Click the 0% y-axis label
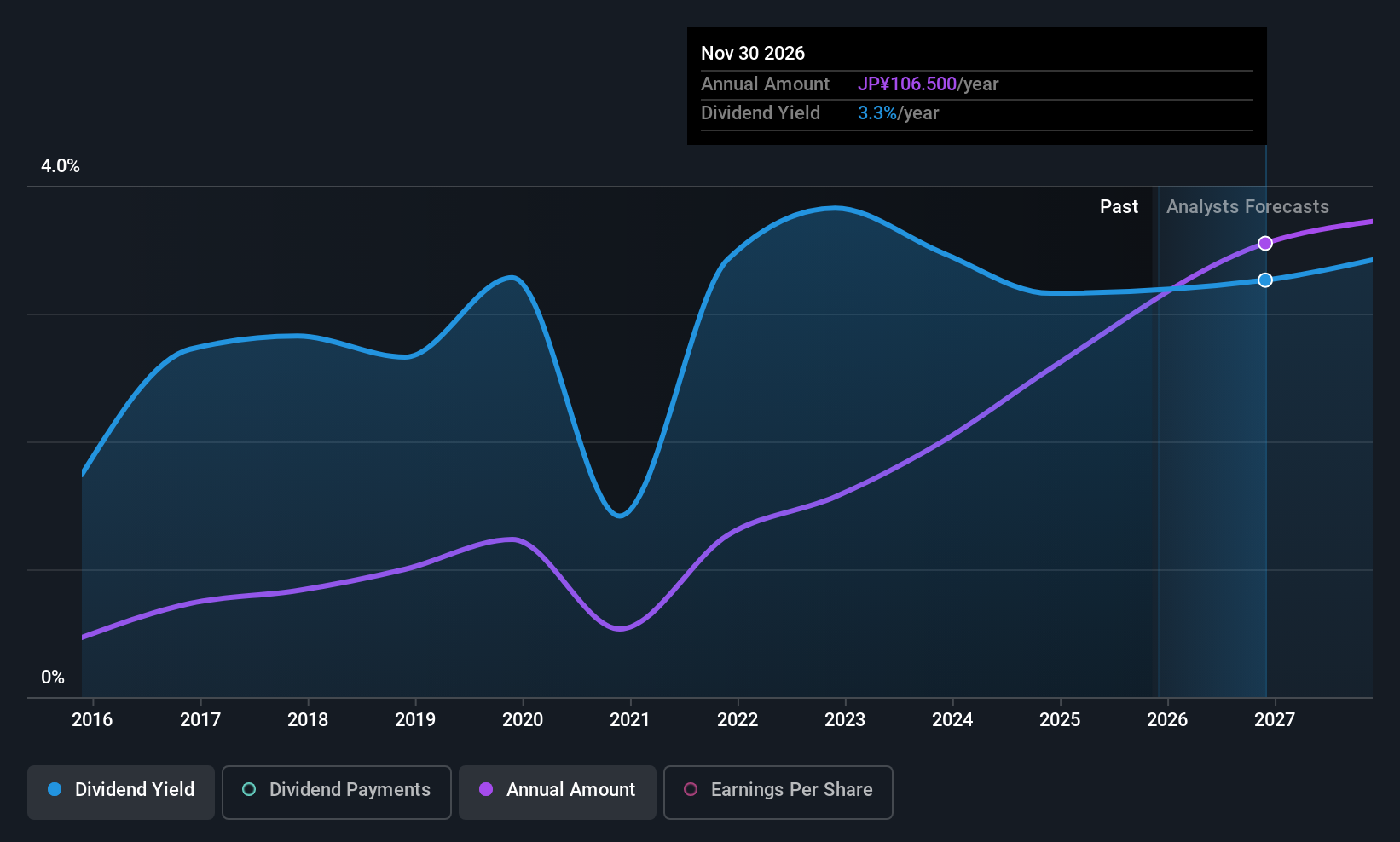Viewport: 1400px width, 842px height. pyautogui.click(x=53, y=678)
